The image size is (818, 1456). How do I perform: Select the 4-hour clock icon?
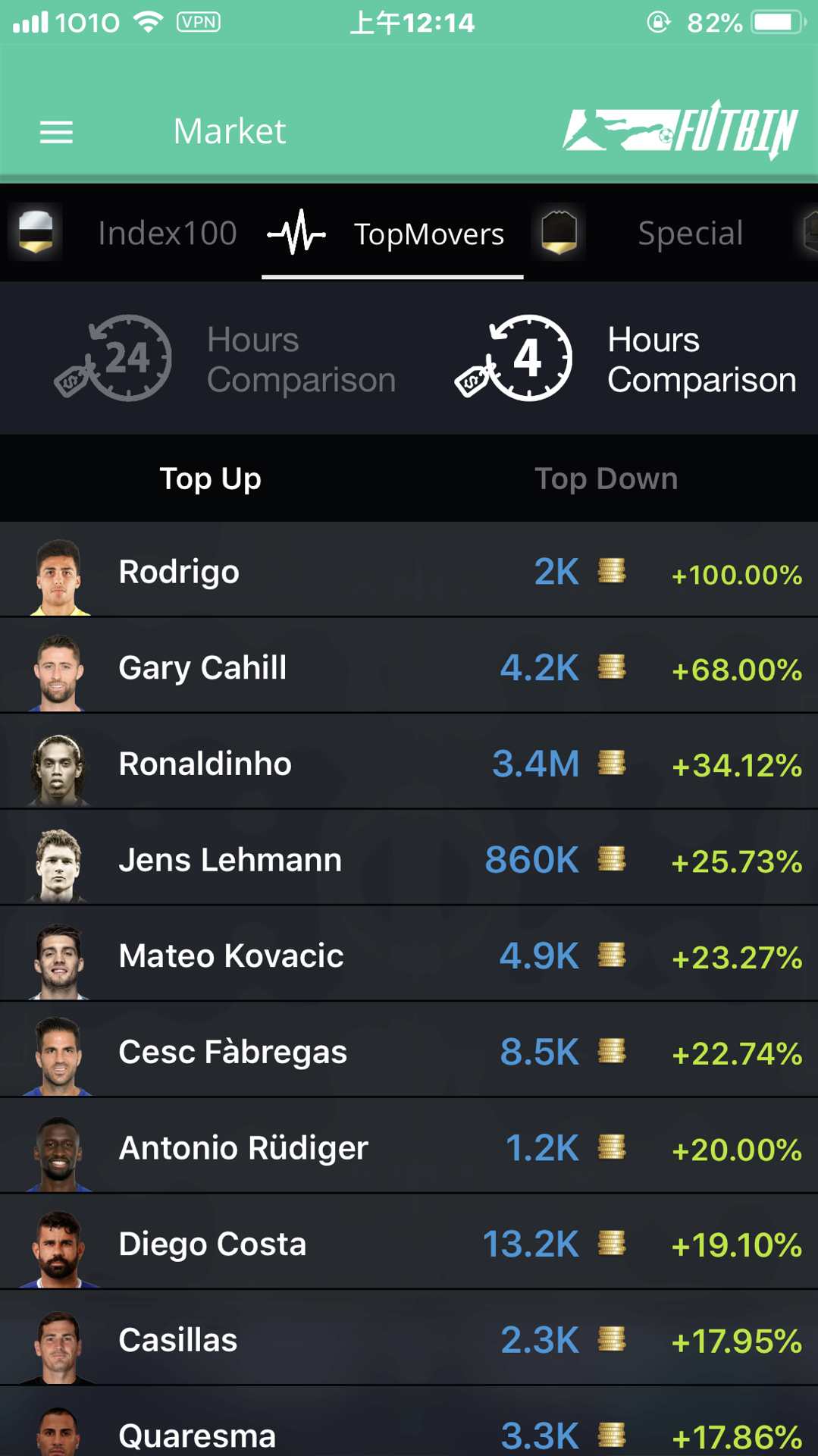click(514, 358)
